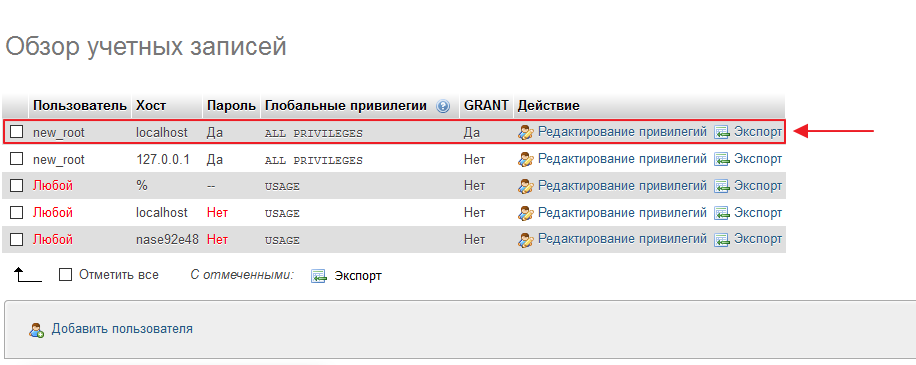
Task: Select the checkbox for Любой at nase92e48
Action: 17,239
